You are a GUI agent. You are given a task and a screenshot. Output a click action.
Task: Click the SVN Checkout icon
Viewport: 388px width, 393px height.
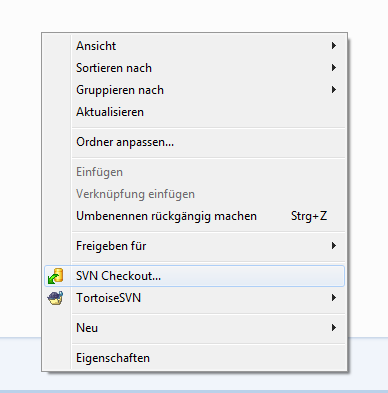pyautogui.click(x=55, y=276)
